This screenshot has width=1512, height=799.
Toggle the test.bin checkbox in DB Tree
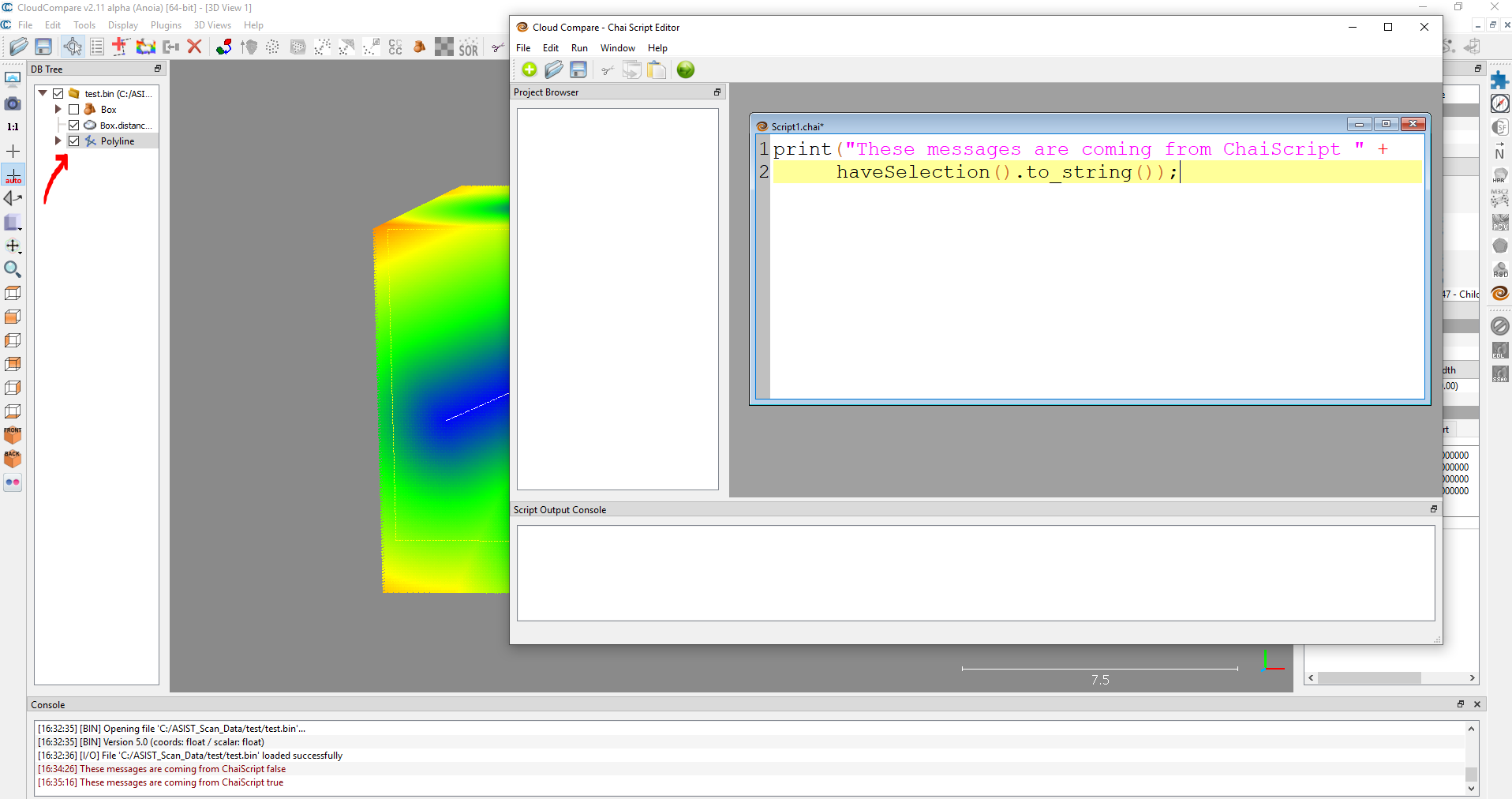(58, 94)
